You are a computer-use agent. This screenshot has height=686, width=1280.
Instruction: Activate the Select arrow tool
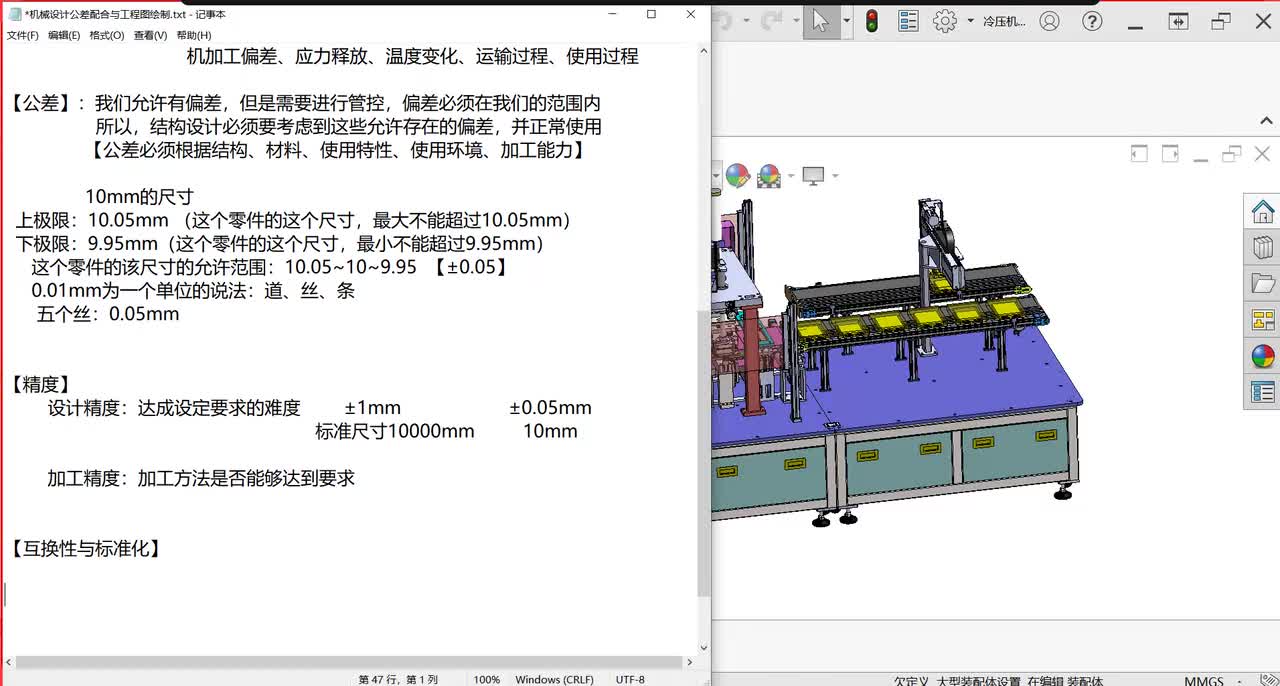[x=821, y=21]
